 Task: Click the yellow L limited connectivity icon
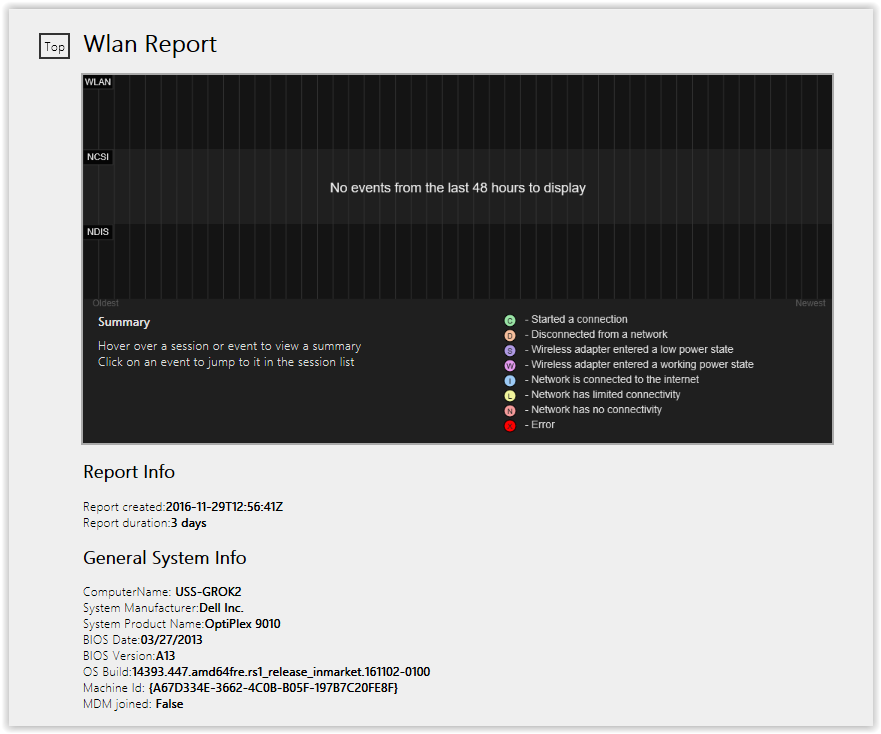(x=510, y=396)
